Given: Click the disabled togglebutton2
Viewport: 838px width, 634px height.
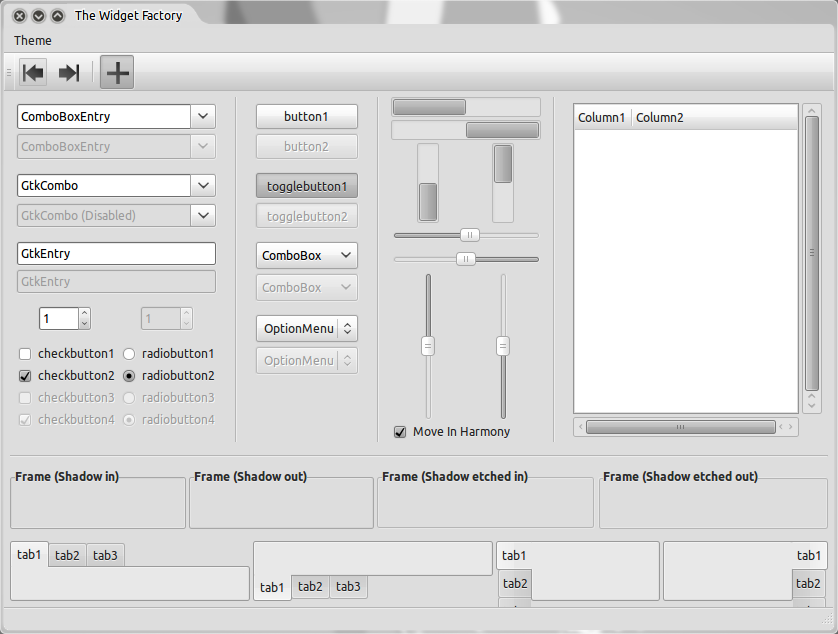Looking at the screenshot, I should 307,216.
